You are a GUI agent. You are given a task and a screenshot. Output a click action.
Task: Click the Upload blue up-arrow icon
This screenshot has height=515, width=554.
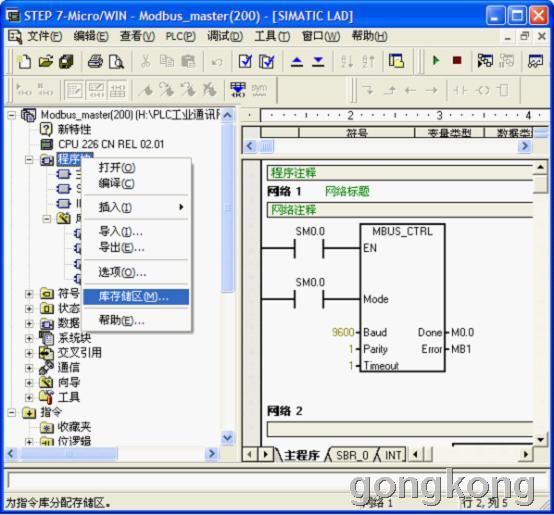296,61
